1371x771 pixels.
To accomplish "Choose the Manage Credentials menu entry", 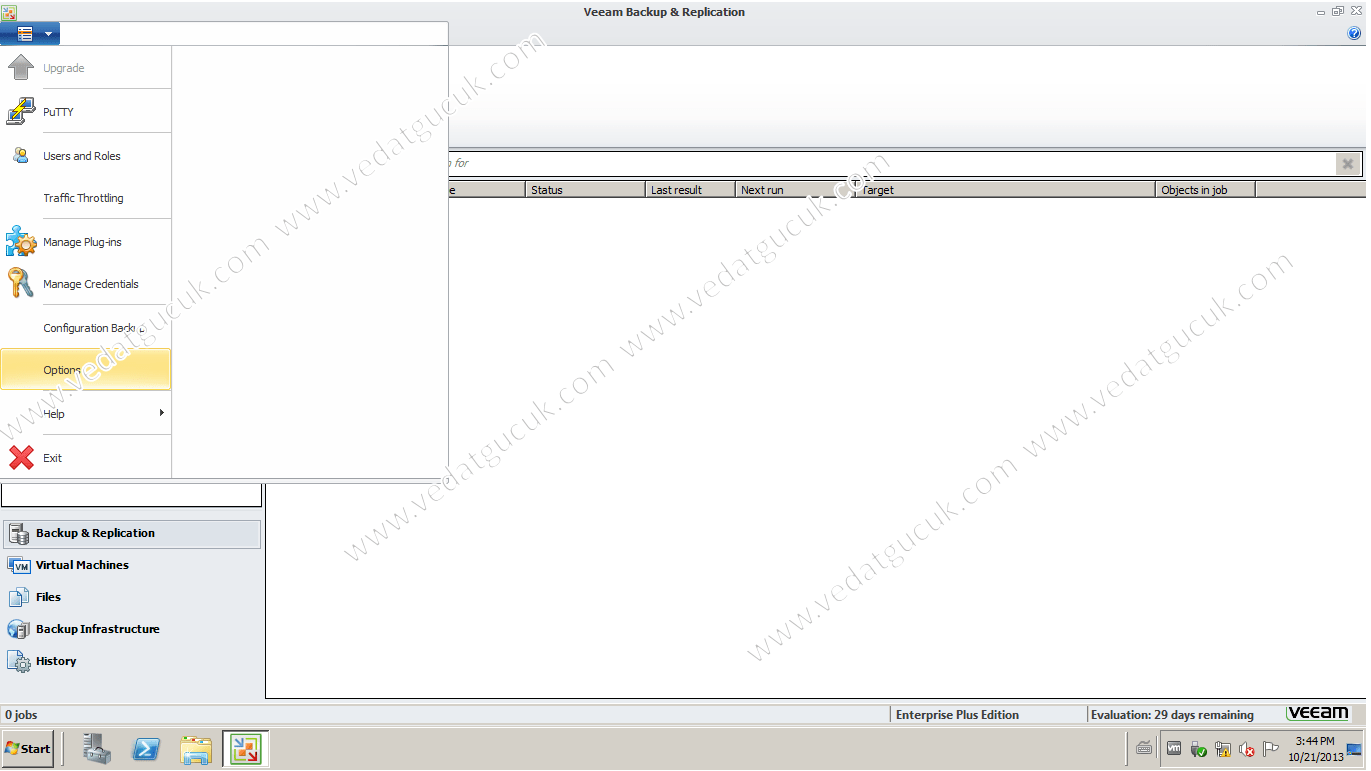I will click(x=86, y=284).
